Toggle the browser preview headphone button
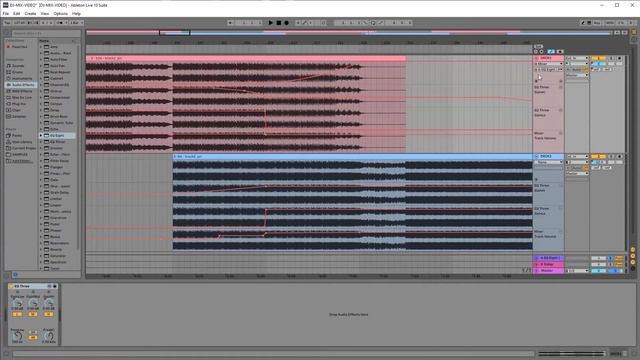Screen dimensions: 640x360 tap(16, 275)
